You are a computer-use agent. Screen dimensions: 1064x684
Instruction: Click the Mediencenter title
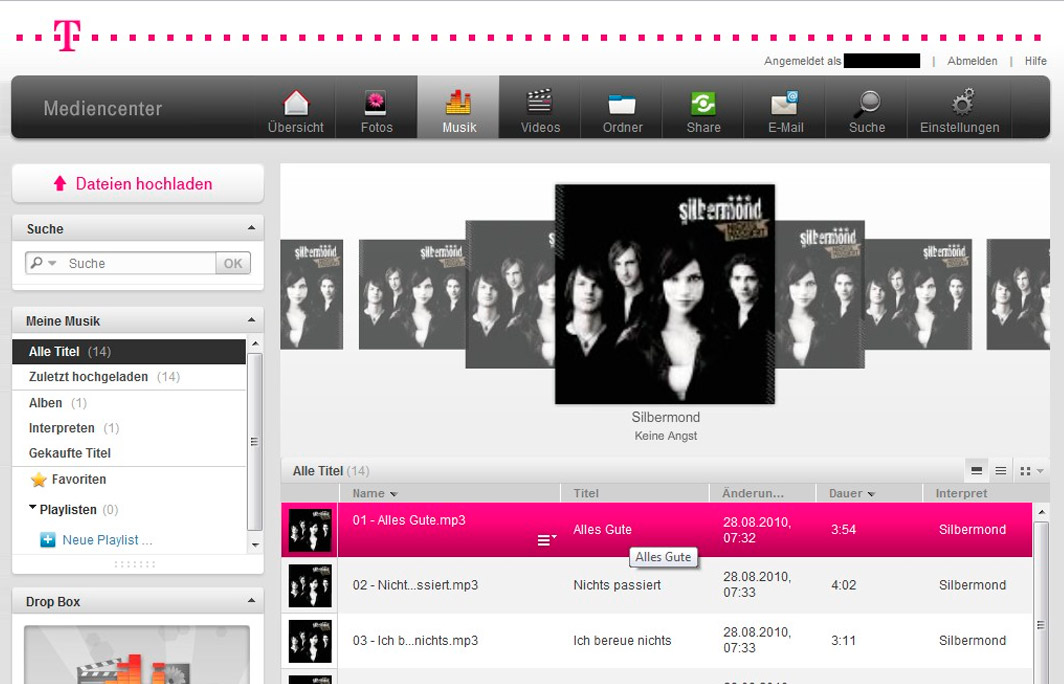tap(102, 109)
